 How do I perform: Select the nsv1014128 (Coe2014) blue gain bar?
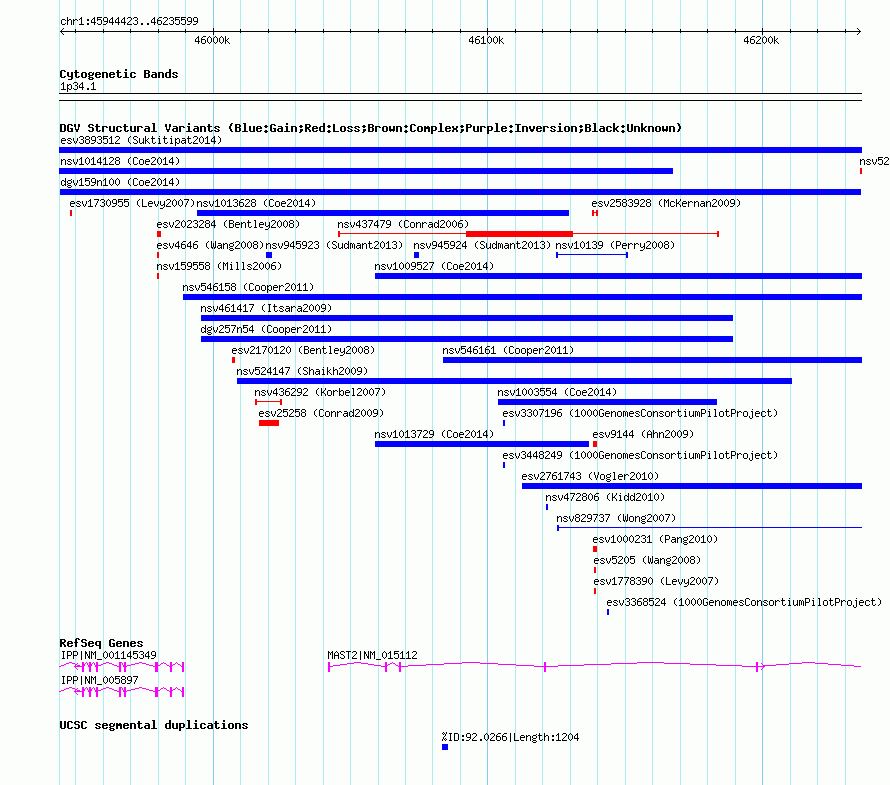point(366,171)
